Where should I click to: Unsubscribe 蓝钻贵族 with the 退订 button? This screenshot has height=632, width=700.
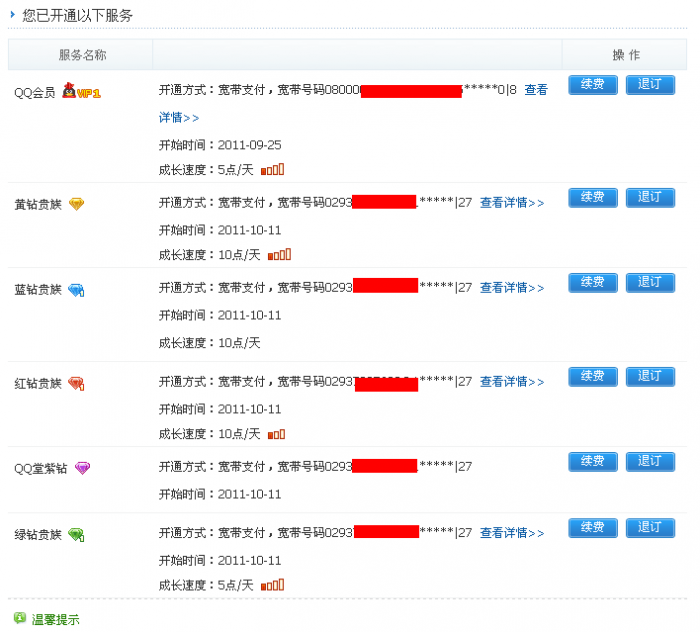(650, 283)
